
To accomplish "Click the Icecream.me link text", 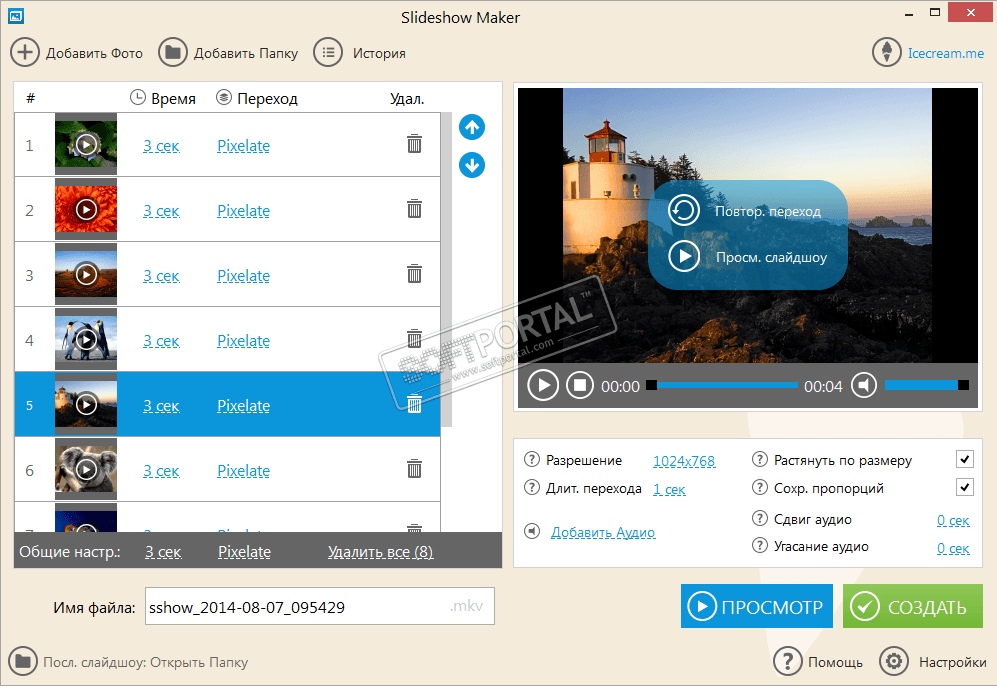I will point(945,53).
